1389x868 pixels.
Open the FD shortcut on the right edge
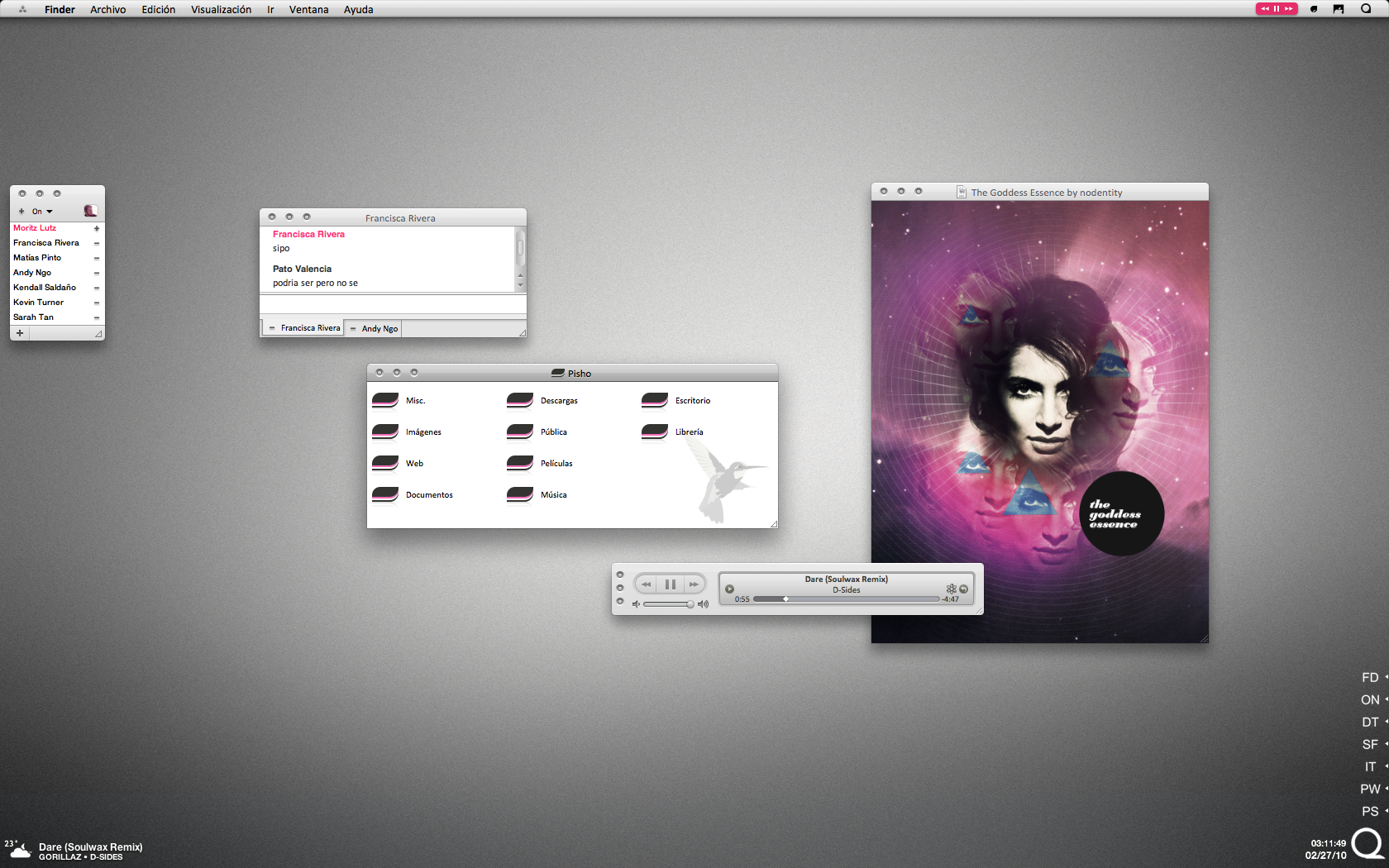point(1370,678)
